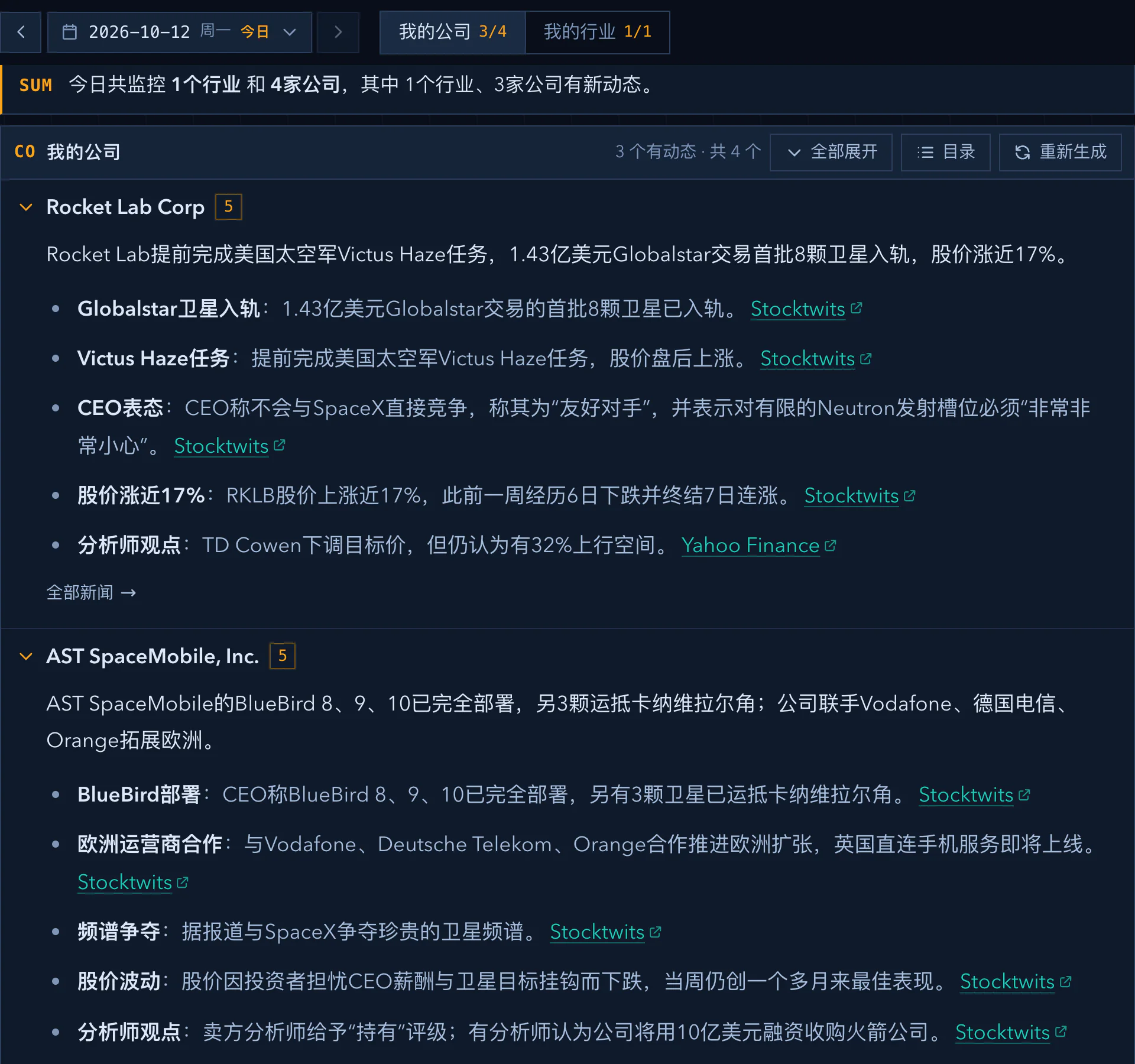Collapse the AST SpaceMobile, Inc. section

[26, 656]
